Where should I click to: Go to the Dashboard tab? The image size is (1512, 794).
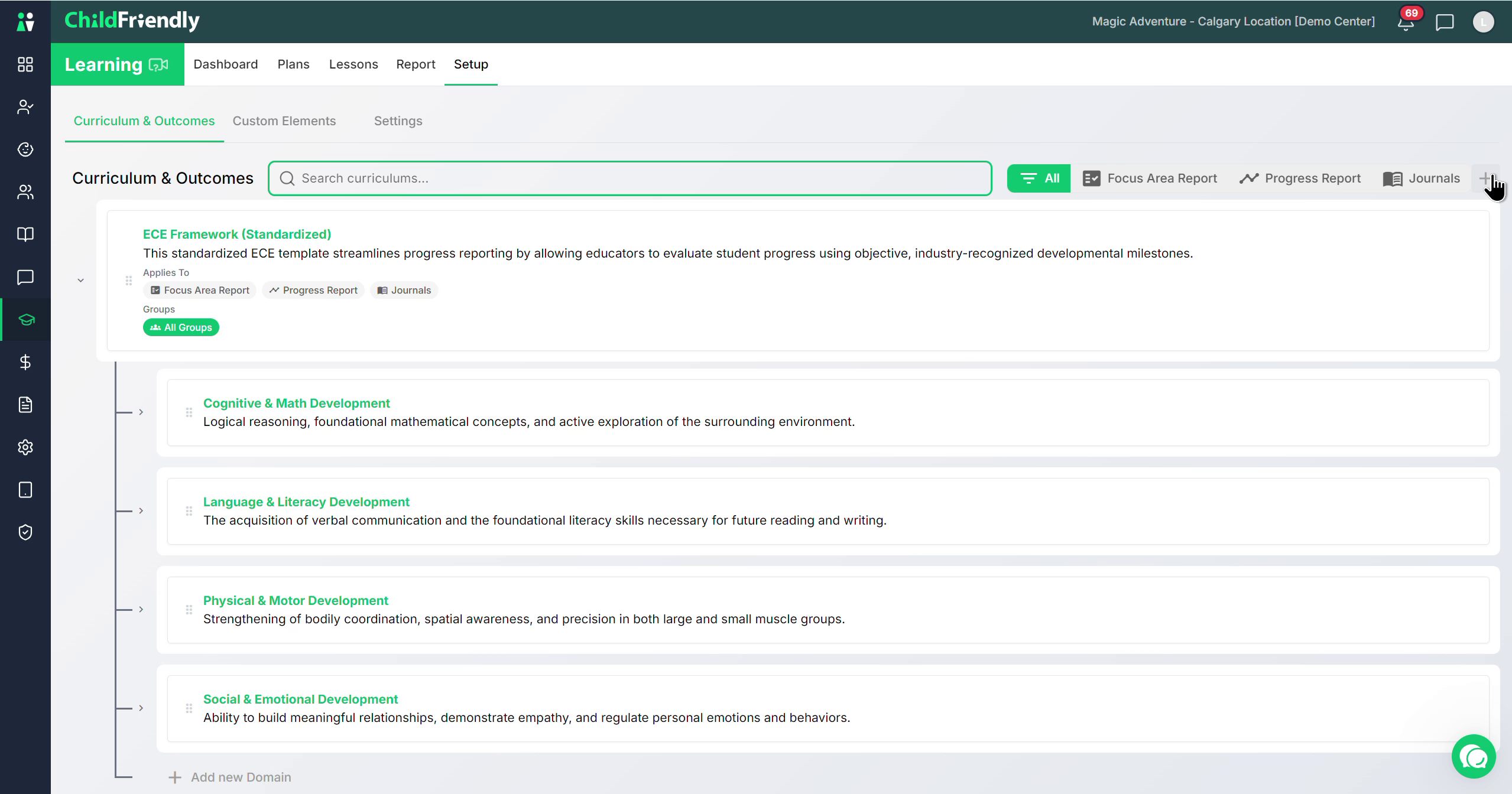click(226, 64)
